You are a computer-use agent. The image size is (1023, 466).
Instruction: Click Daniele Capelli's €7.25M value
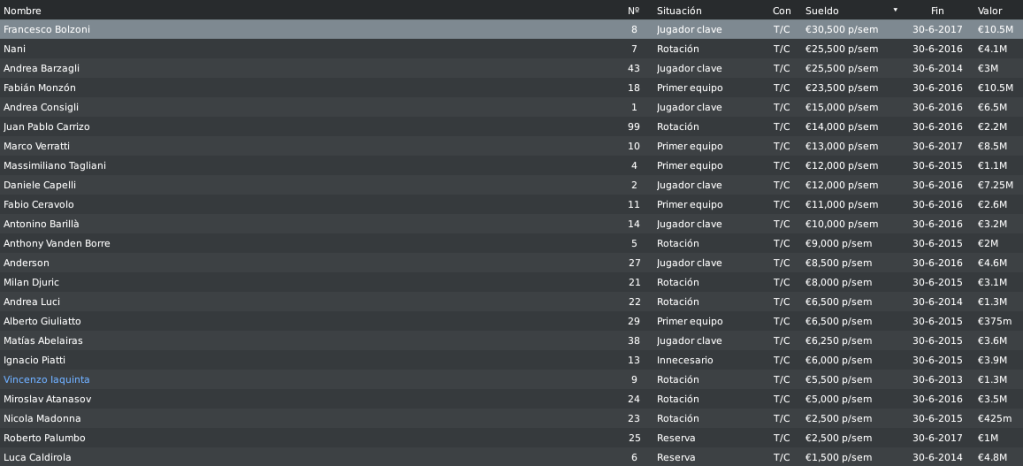click(x=995, y=185)
